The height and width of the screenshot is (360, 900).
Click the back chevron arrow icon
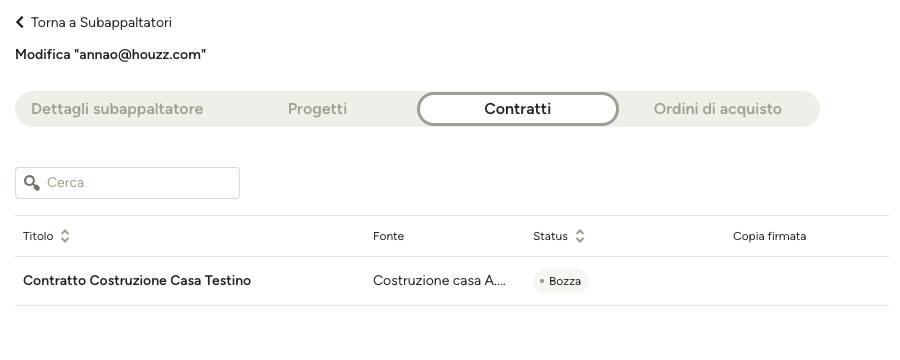pos(20,22)
